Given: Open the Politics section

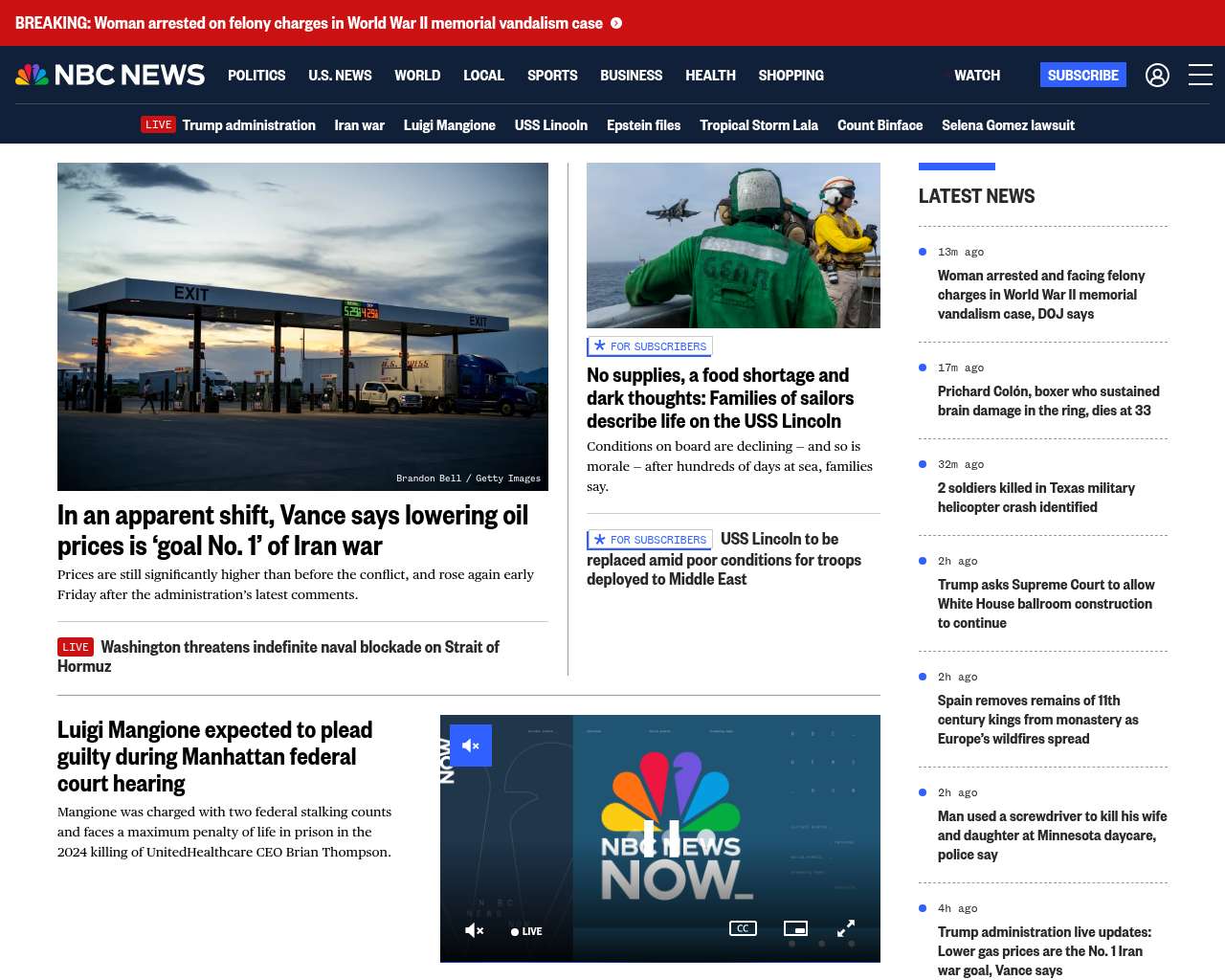Looking at the screenshot, I should 256,75.
